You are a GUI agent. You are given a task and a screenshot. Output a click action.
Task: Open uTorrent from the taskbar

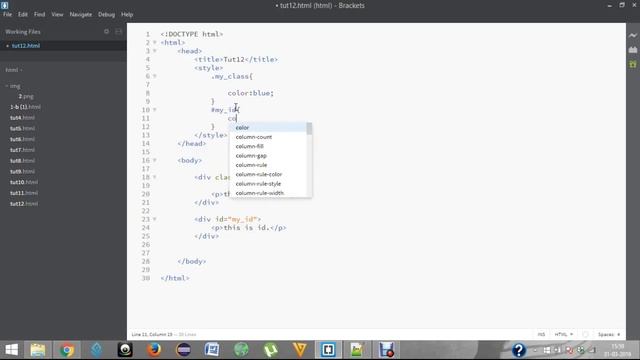(x=271, y=350)
